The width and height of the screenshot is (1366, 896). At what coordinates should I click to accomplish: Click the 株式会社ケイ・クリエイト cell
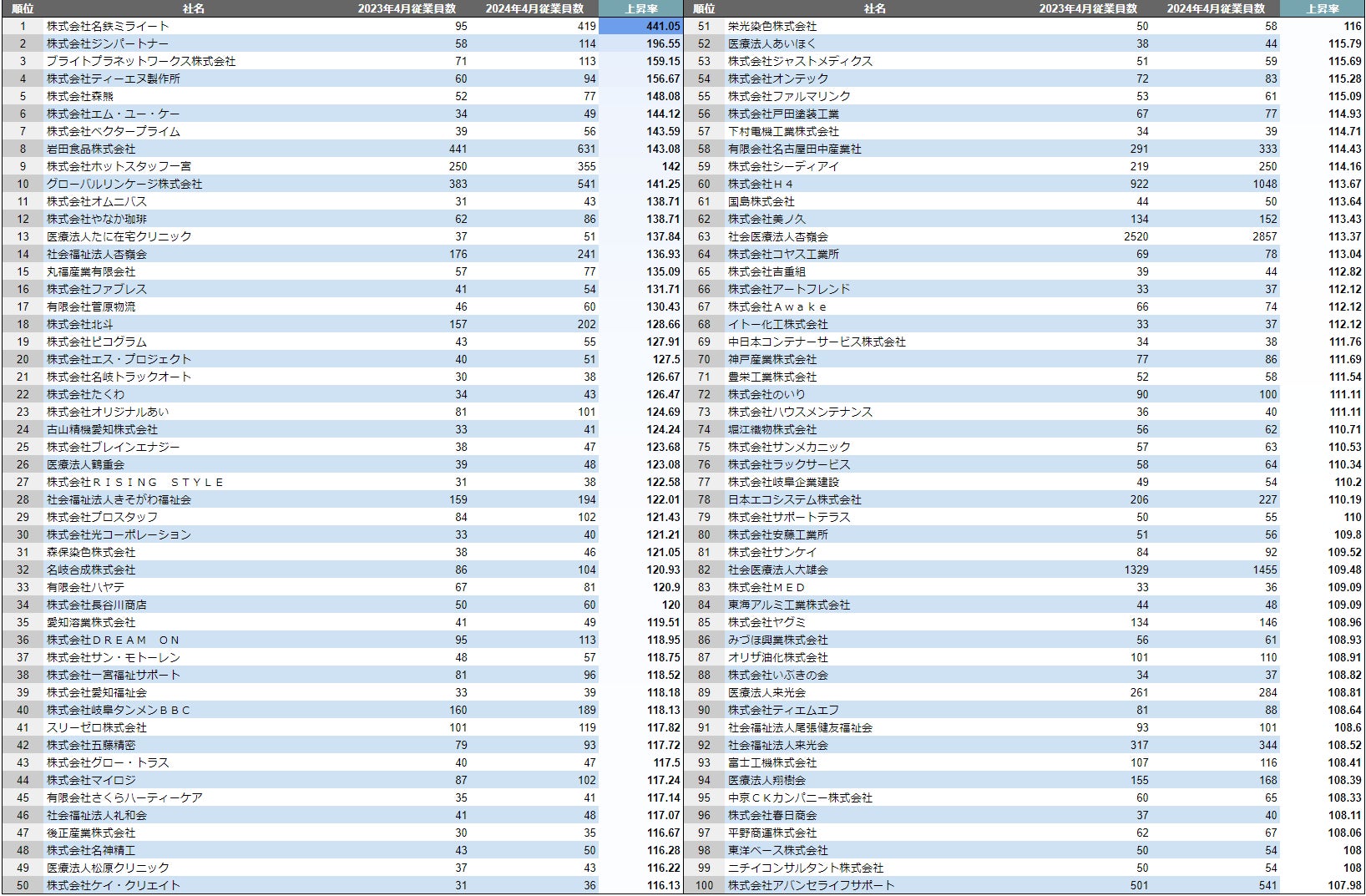114,885
